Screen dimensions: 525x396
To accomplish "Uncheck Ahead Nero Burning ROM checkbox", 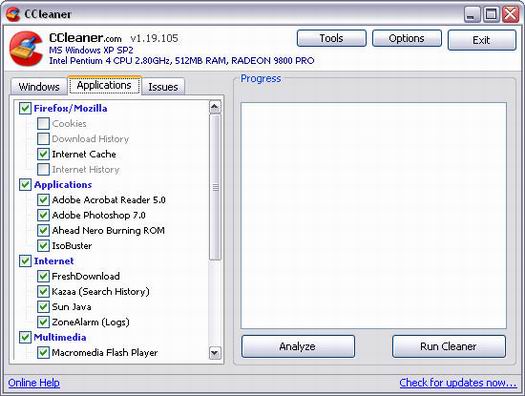I will [x=43, y=230].
